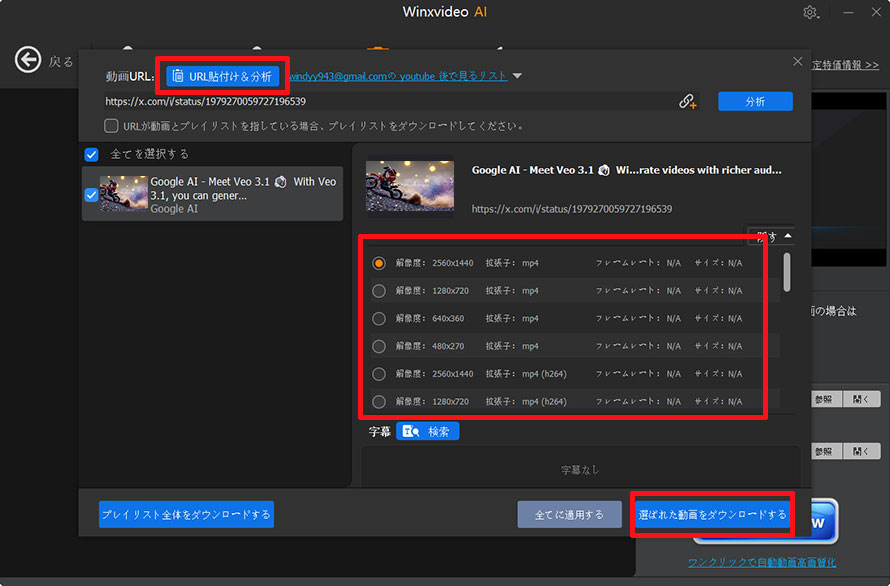The width and height of the screenshot is (890, 586).
Task: Click プレイリスト全体をダウンロードする button
Action: pyautogui.click(x=186, y=514)
